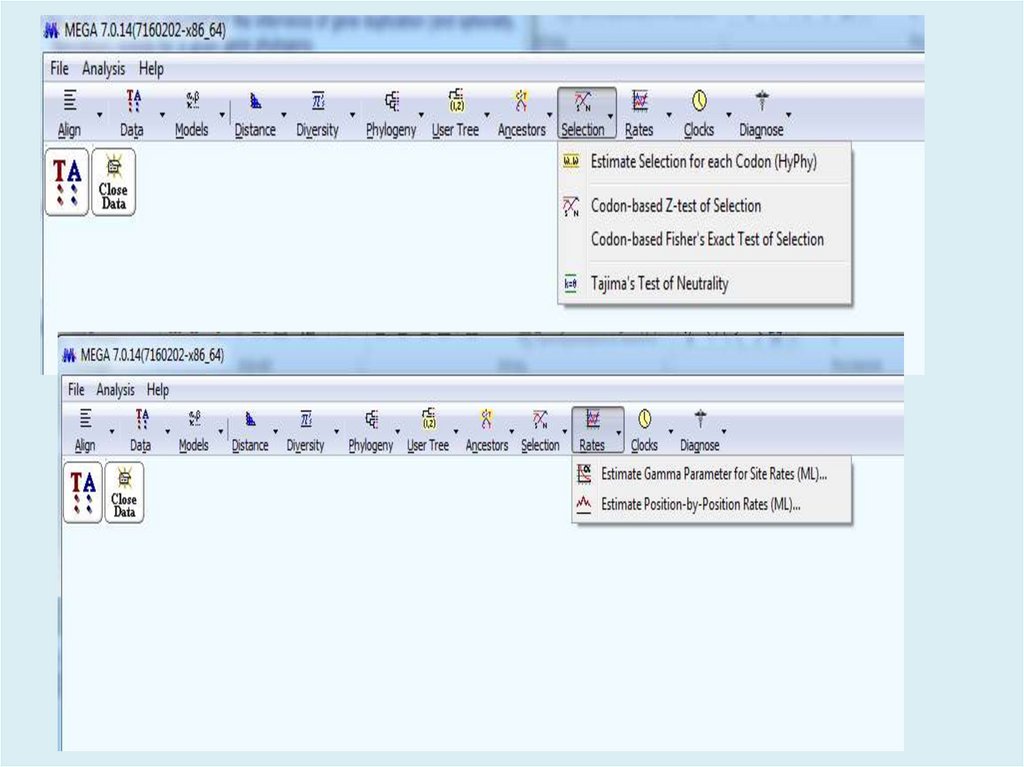The image size is (1024, 767).
Task: Choose Estimate Gamma Parameter for Site Rates (ML)
Action: click(x=712, y=474)
